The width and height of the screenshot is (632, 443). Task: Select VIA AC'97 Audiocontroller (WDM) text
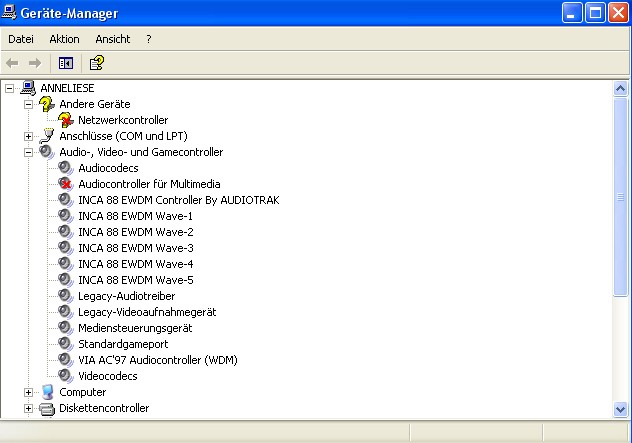tap(158, 360)
